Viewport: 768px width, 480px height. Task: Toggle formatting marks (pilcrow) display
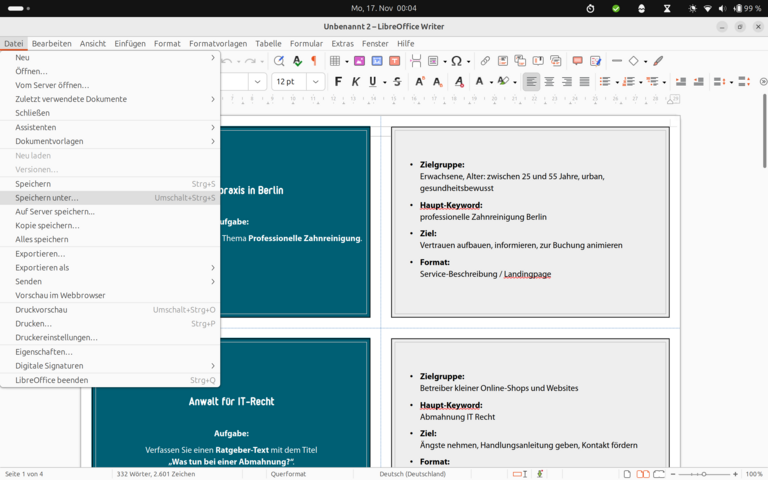[x=313, y=61]
